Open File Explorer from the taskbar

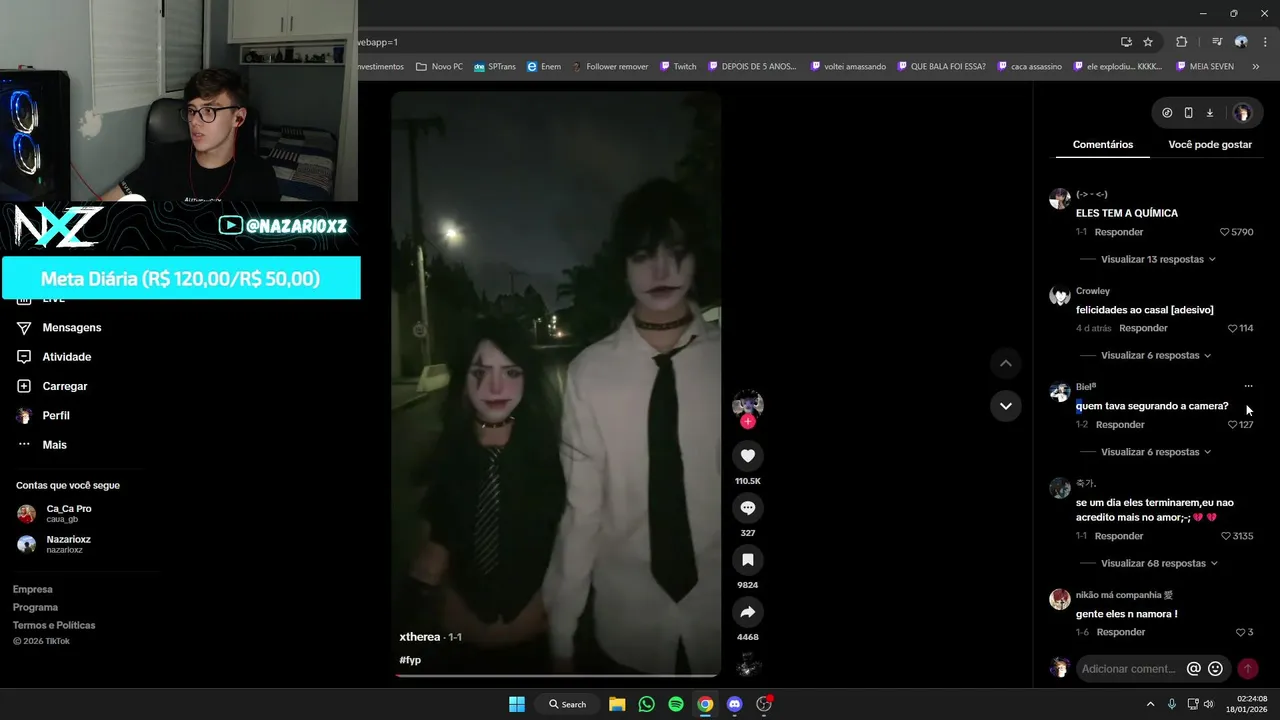617,704
